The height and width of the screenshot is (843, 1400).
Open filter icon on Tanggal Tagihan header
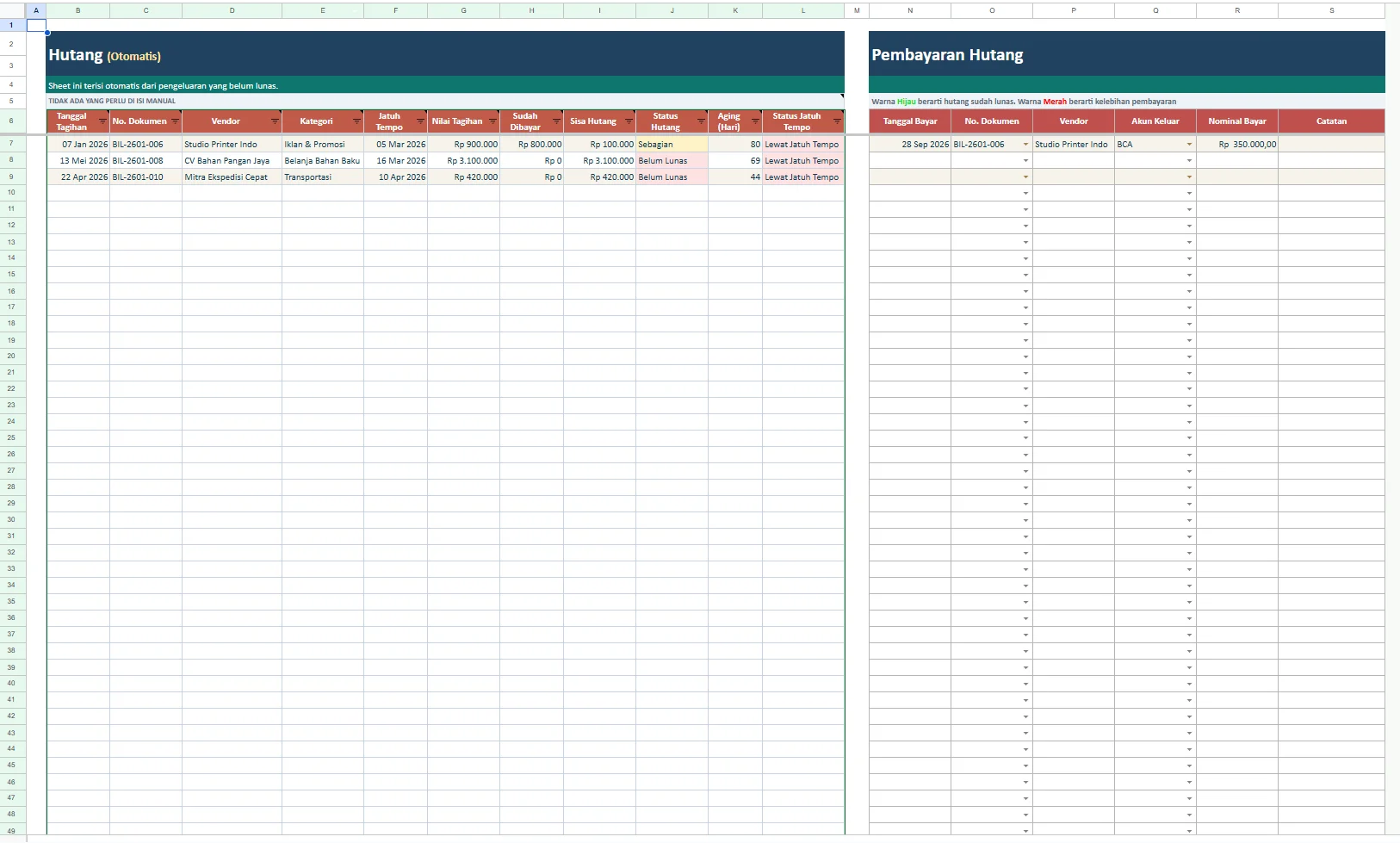tap(102, 121)
